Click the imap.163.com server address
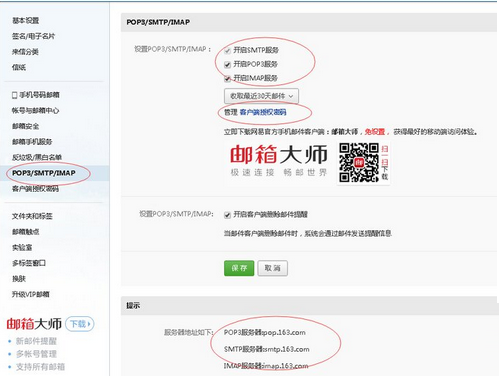The image size is (499, 386). 285,366
